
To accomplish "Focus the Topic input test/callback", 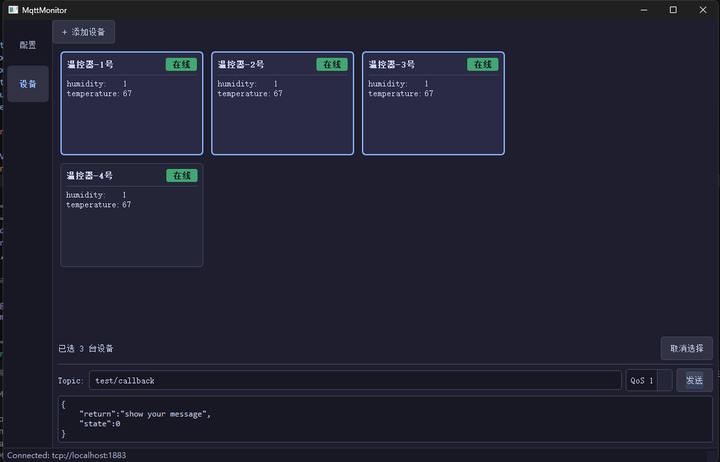I will click(355, 380).
